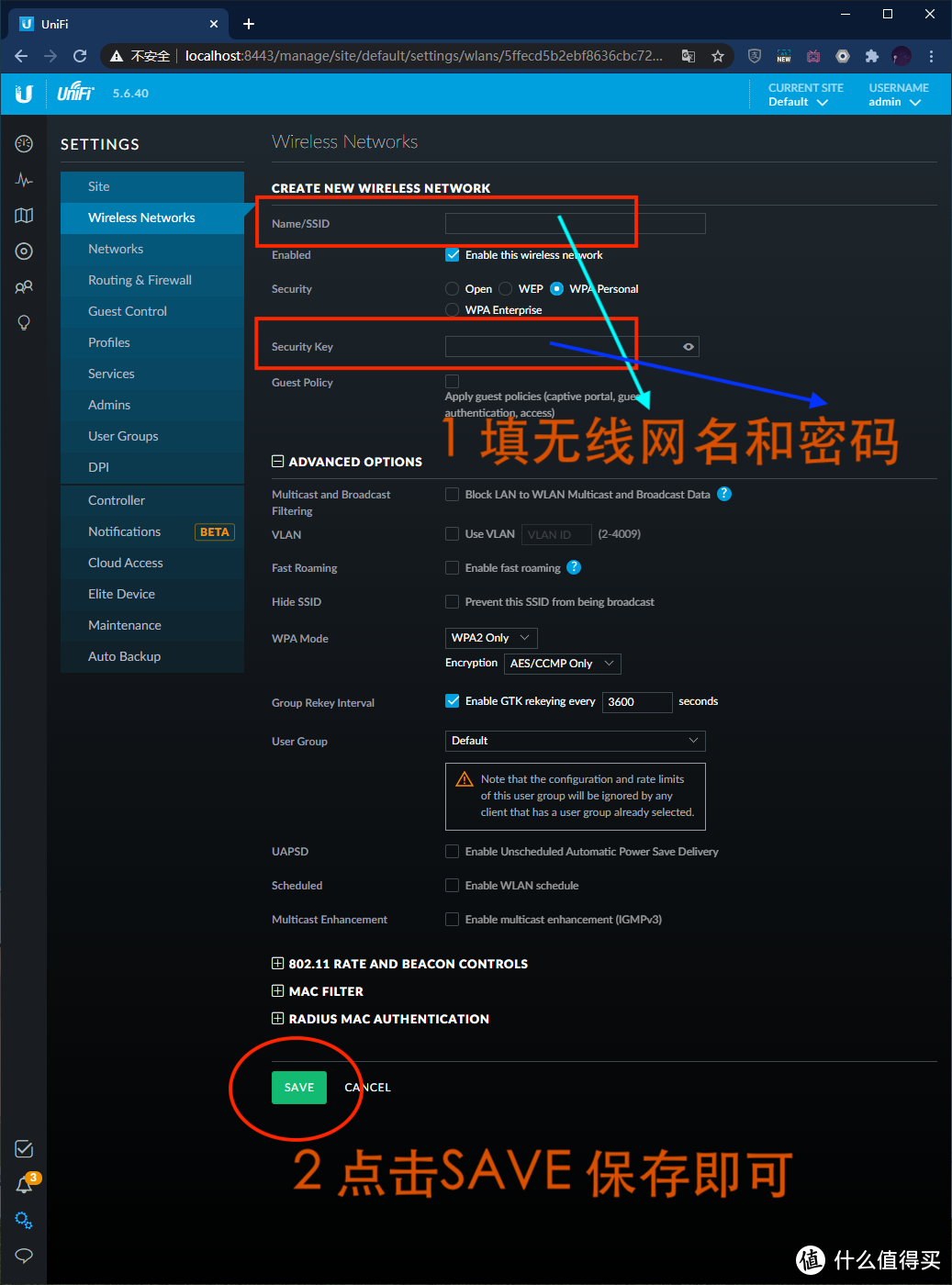This screenshot has width=952, height=1285.
Task: Open the Settings gears icon
Action: 24,1221
